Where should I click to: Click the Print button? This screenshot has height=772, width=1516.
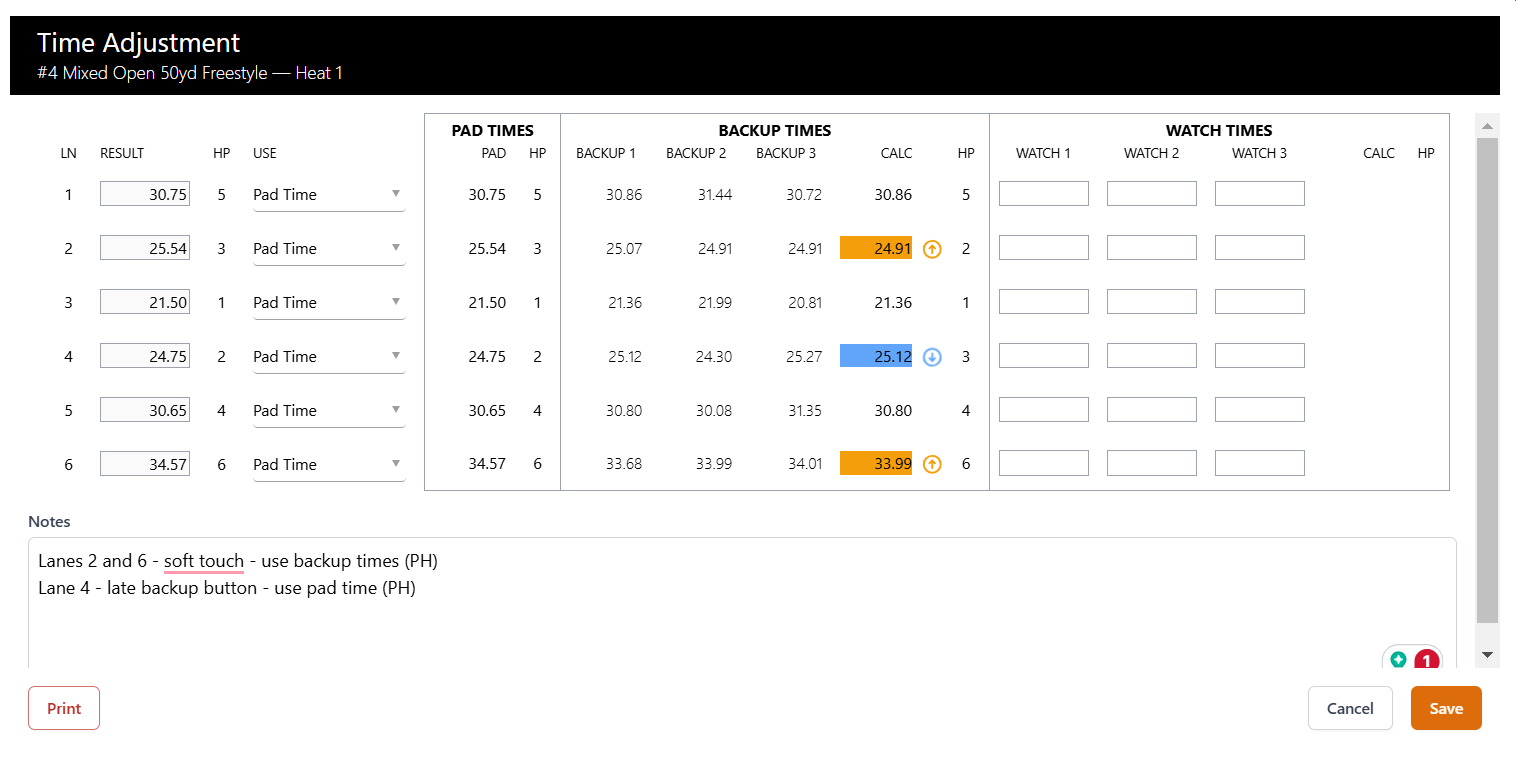click(x=64, y=708)
